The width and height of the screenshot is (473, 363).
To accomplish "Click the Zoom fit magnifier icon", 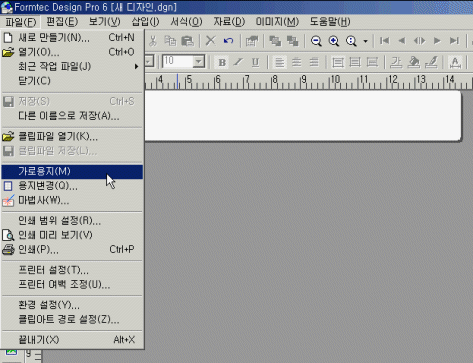I will (x=351, y=41).
